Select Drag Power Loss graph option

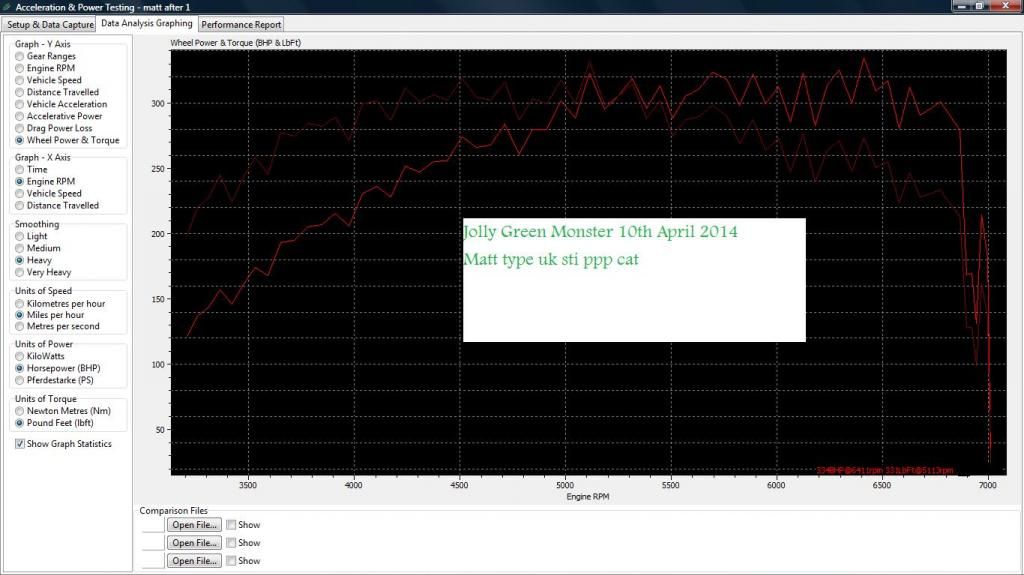20,128
